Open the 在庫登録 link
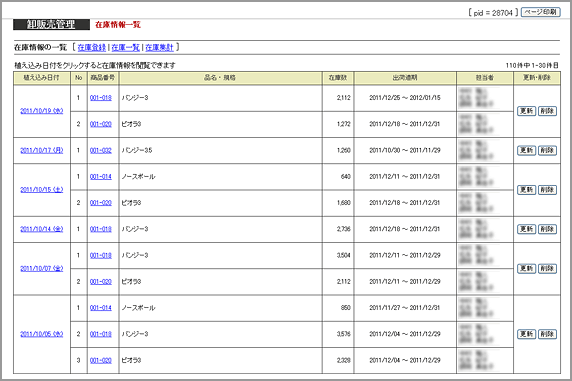This screenshot has width=572, height=381. pos(92,47)
